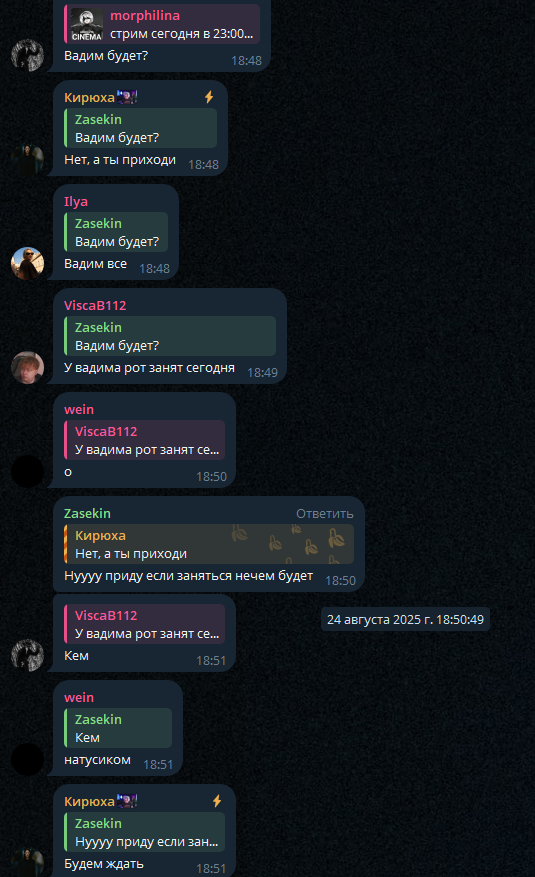Click the wein sender name above 'натусиком'
This screenshot has height=877, width=535.
pos(79,697)
